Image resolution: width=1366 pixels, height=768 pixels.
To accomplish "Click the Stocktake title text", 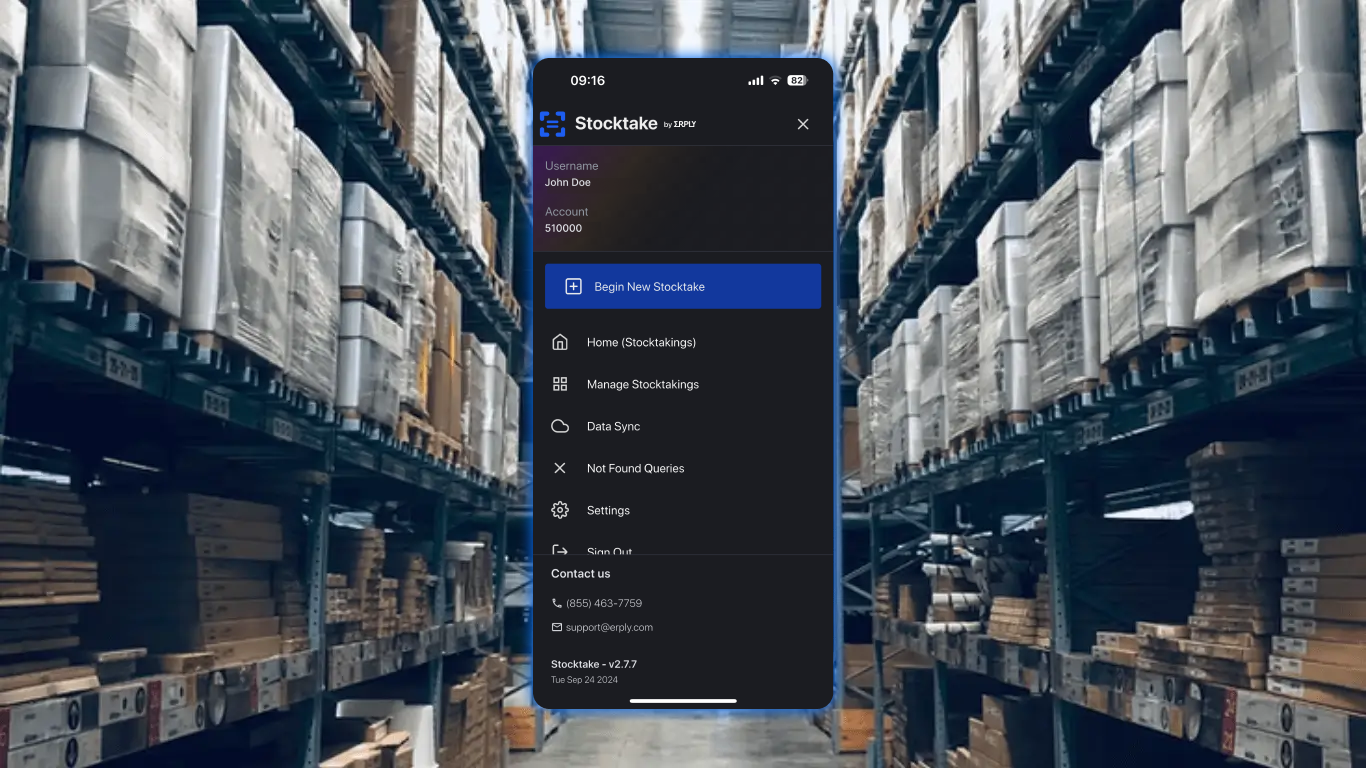I will tap(616, 124).
